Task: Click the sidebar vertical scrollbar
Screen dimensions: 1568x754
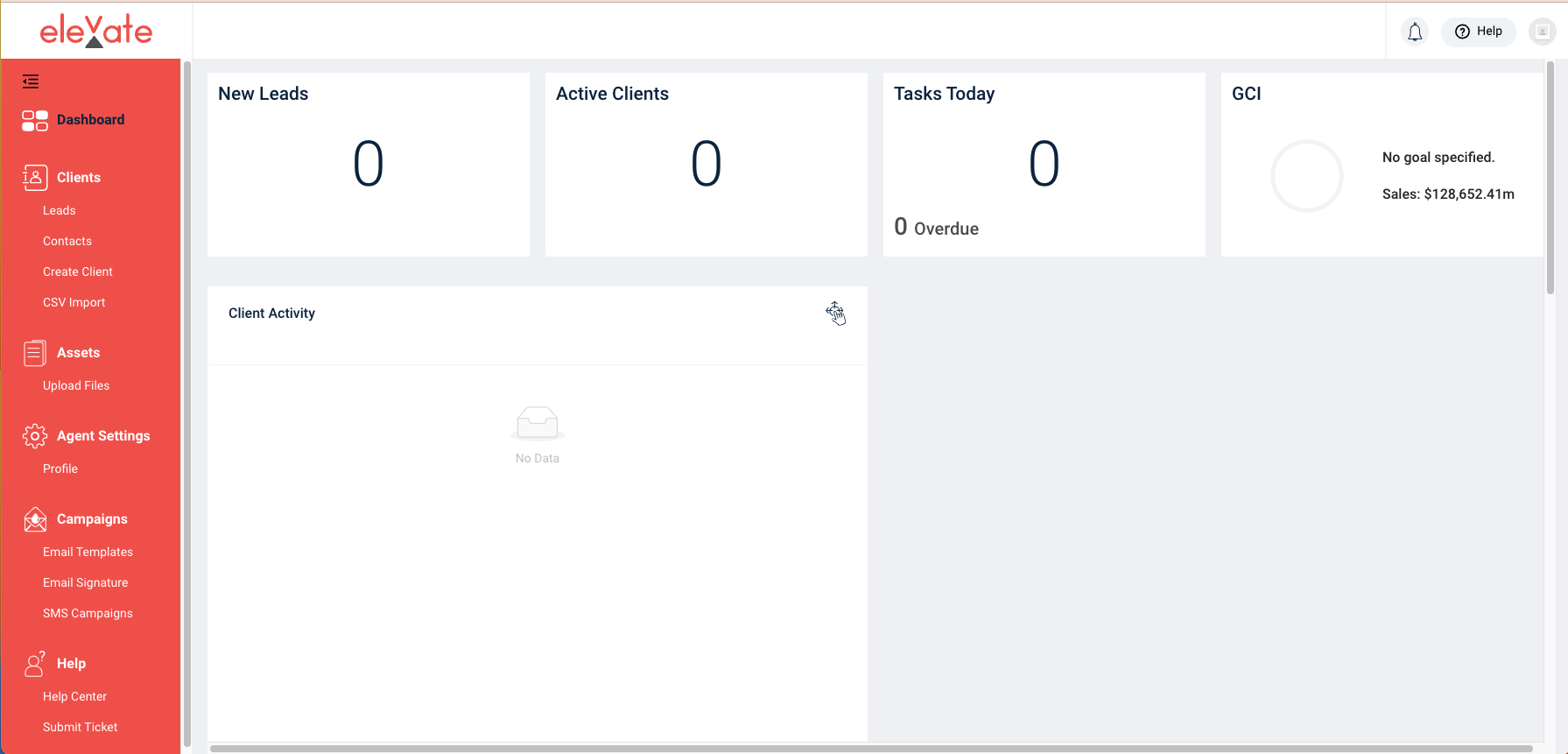Action: pyautogui.click(x=186, y=403)
